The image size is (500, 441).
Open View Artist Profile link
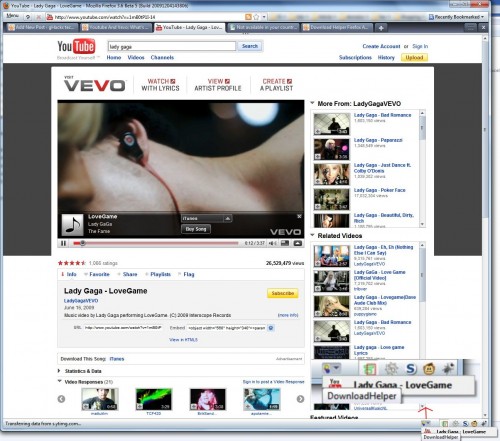tap(218, 85)
